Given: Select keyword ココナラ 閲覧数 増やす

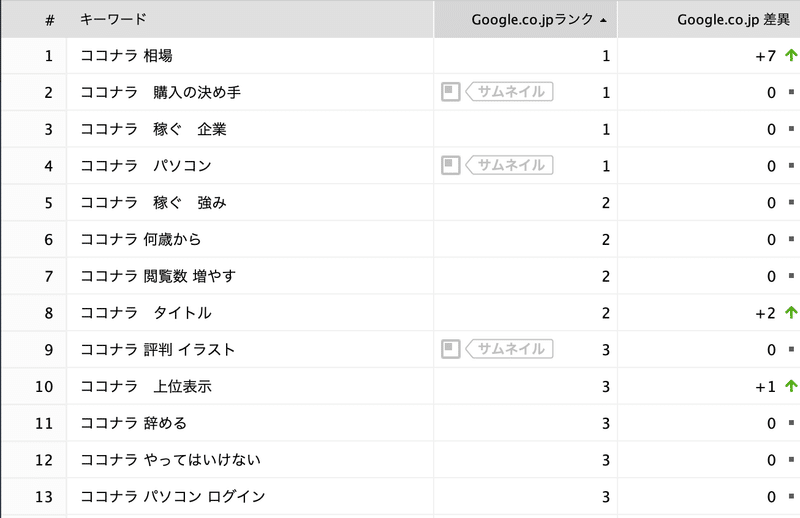Looking at the screenshot, I should coord(158,276).
